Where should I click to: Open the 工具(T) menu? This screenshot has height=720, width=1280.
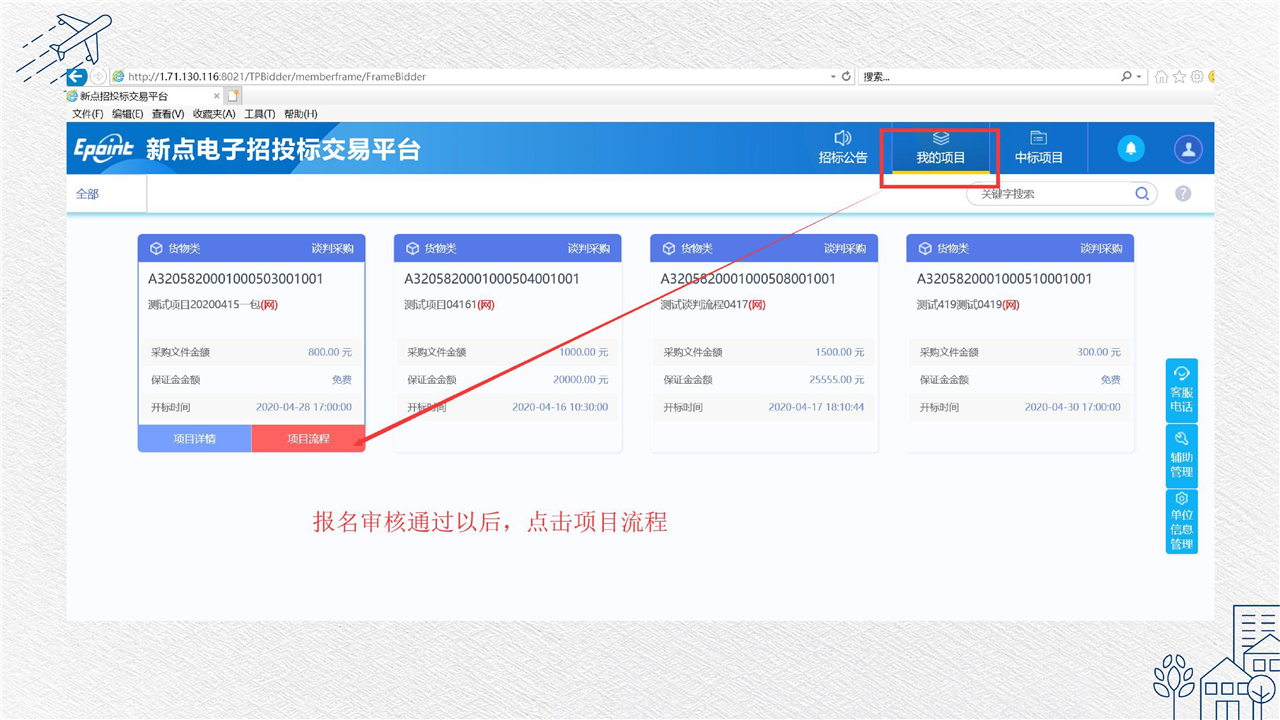(x=259, y=114)
